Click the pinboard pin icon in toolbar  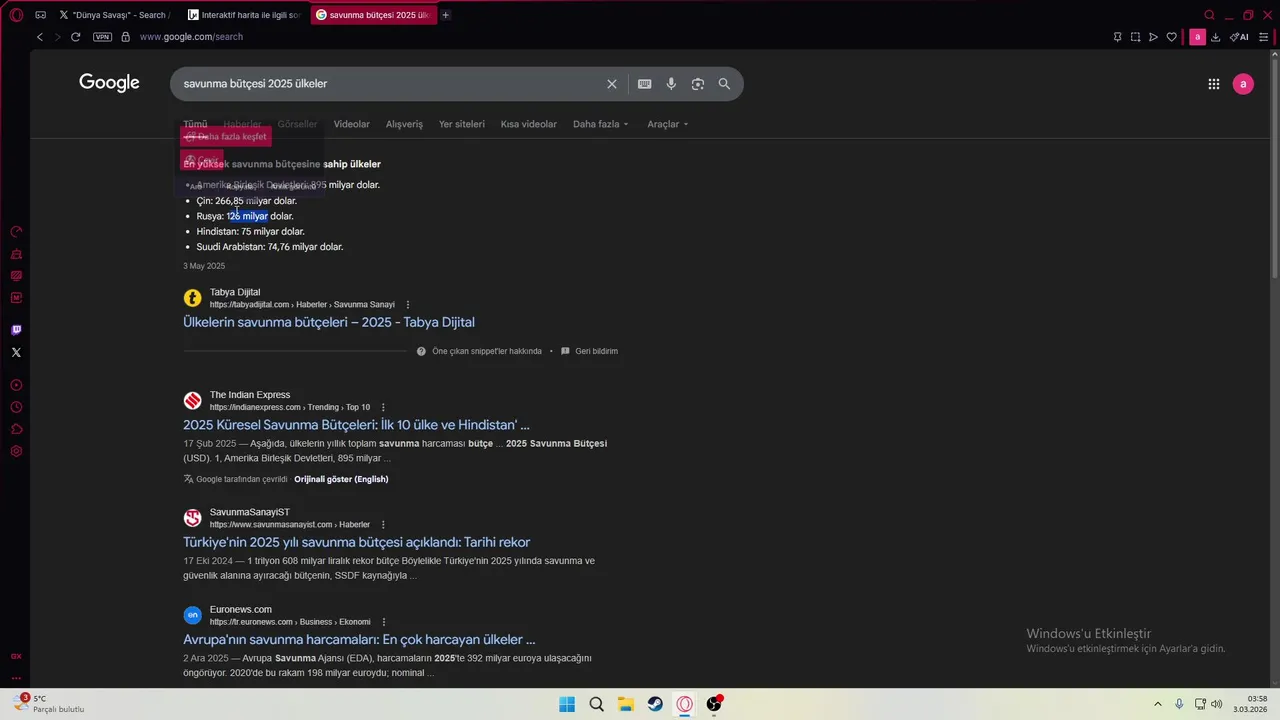1117,37
